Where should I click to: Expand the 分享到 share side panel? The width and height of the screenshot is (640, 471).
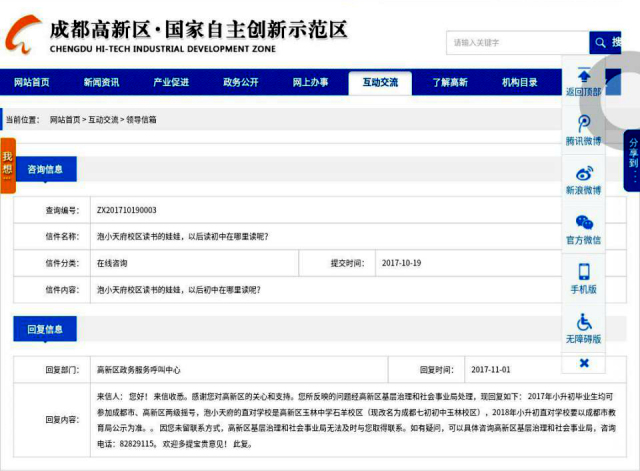[632, 160]
